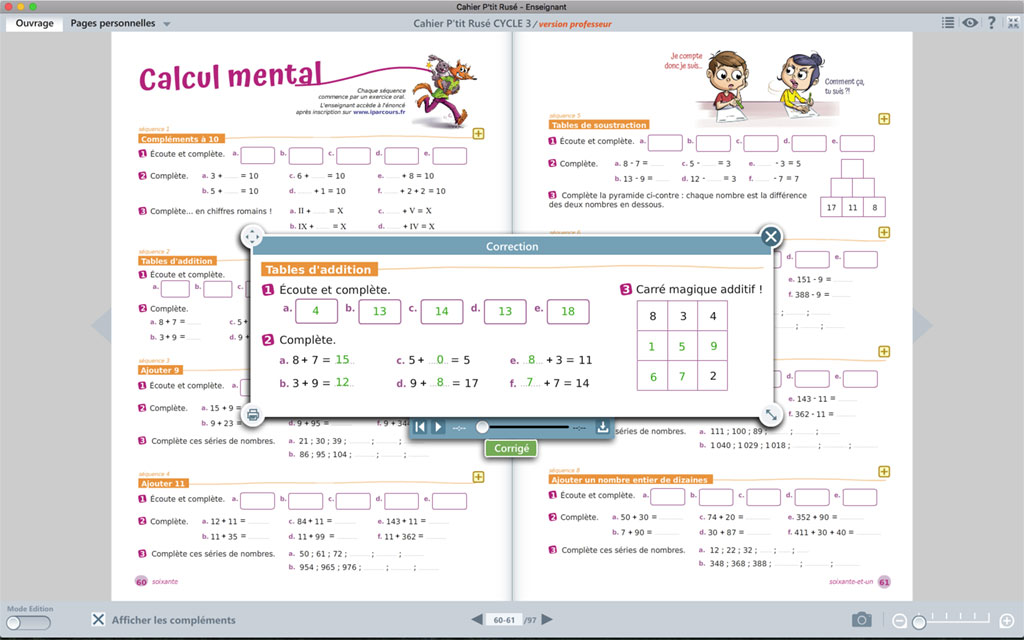1024x640 pixels.
Task: Open the Pages personnelles tab
Action: click(113, 24)
